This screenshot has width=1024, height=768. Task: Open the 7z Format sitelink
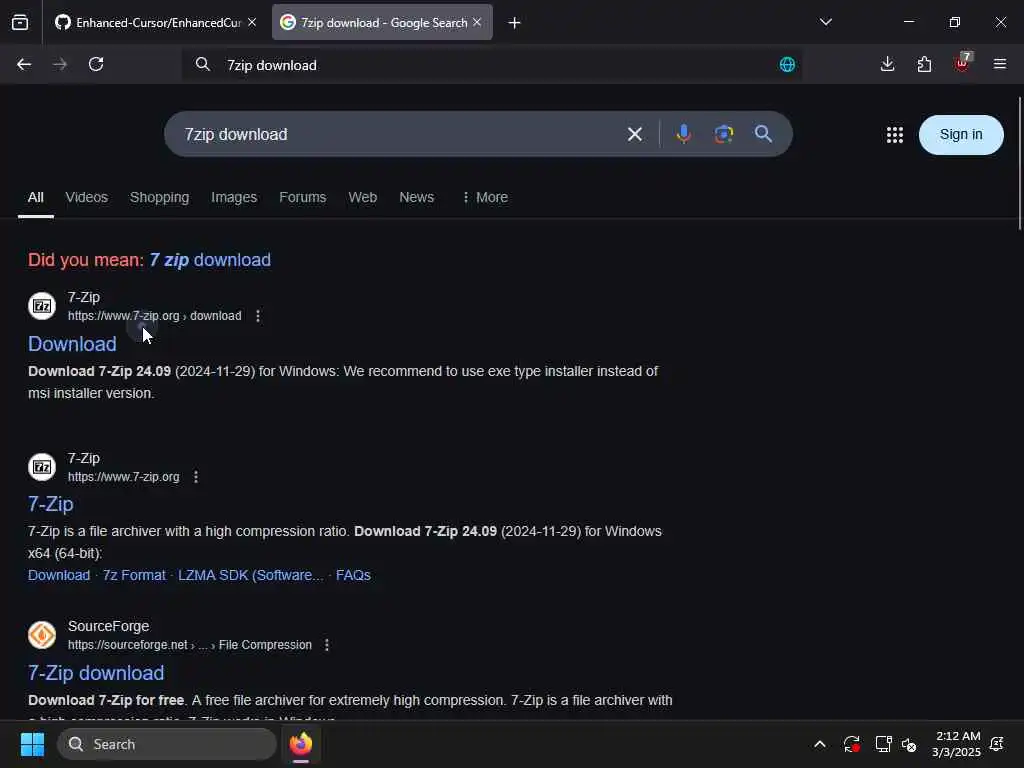134,575
